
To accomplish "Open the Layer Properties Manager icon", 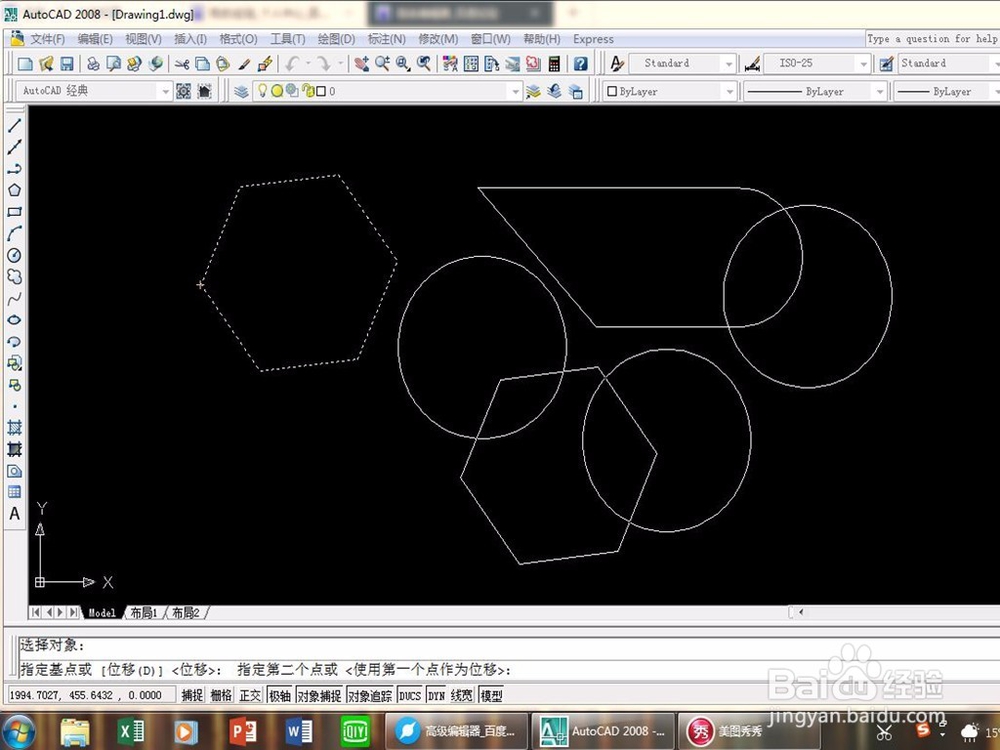I will coord(241,91).
